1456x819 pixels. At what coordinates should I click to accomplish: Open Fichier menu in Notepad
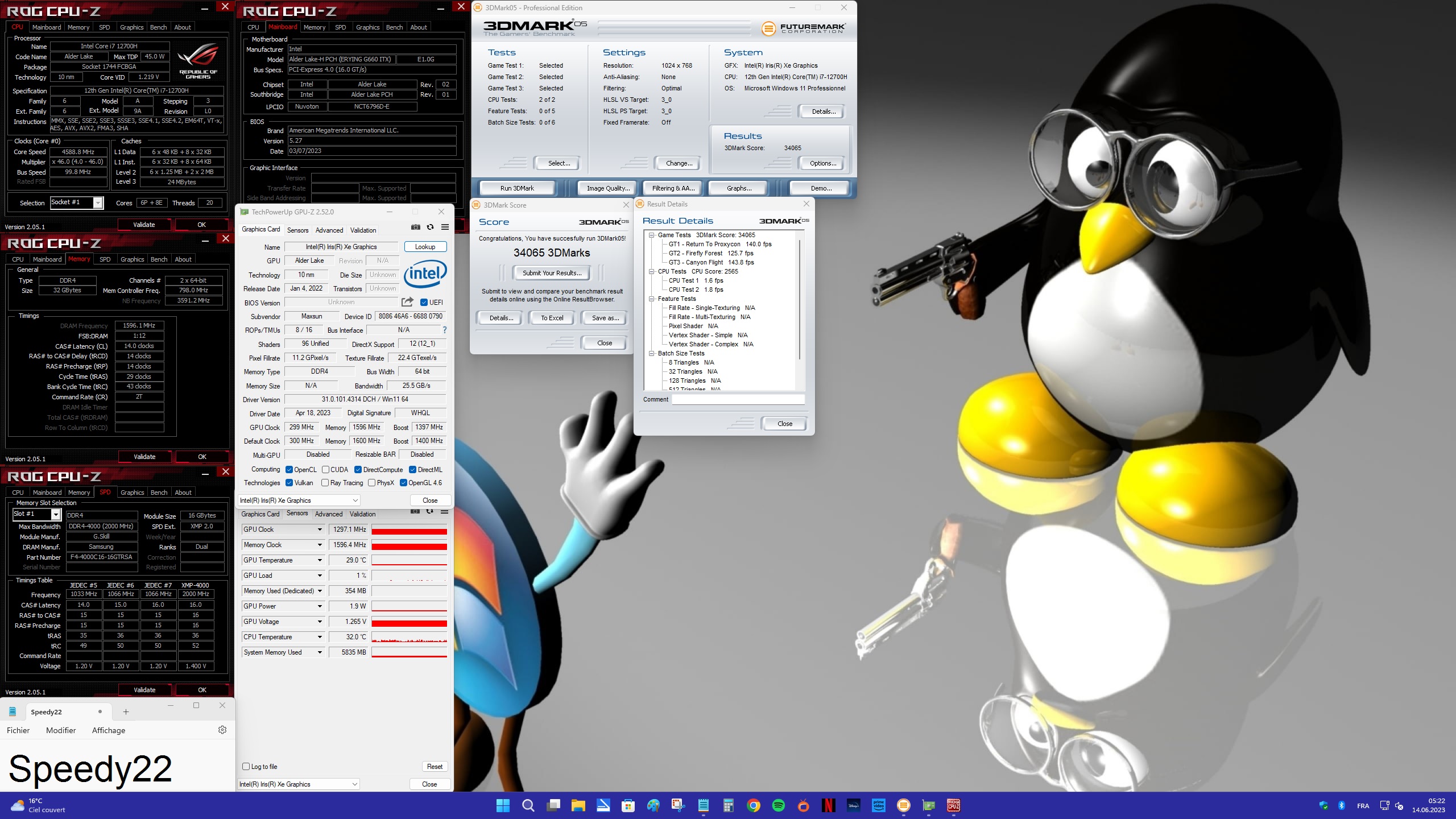[18, 730]
